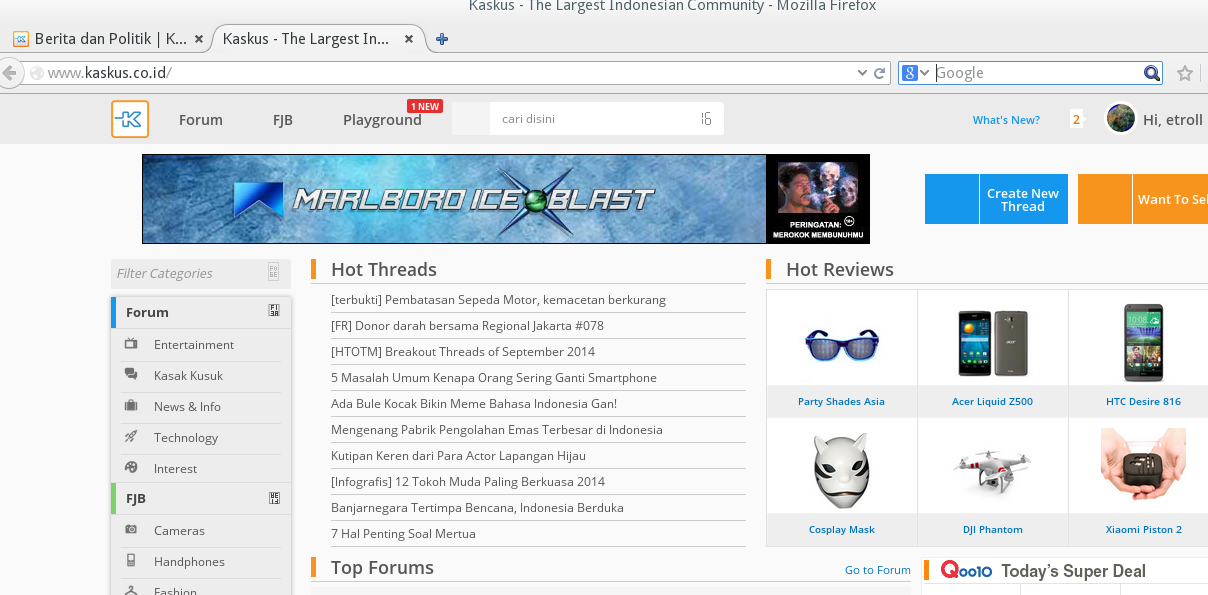The width and height of the screenshot is (1208, 595).
Task: Open the Hi, etroll user menu
Action: click(x=1173, y=120)
